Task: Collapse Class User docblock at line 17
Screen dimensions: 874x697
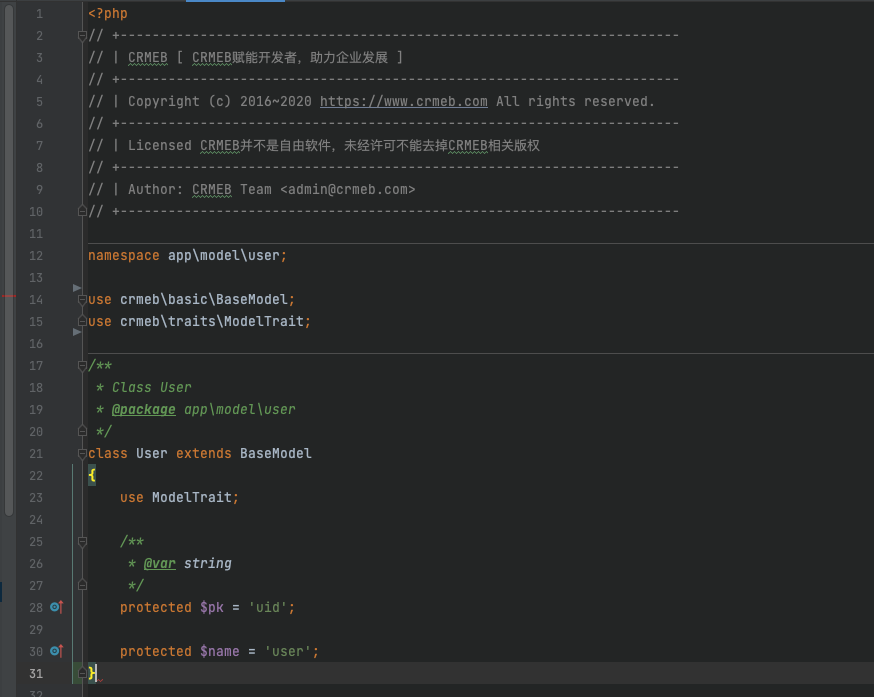Action: (82, 366)
